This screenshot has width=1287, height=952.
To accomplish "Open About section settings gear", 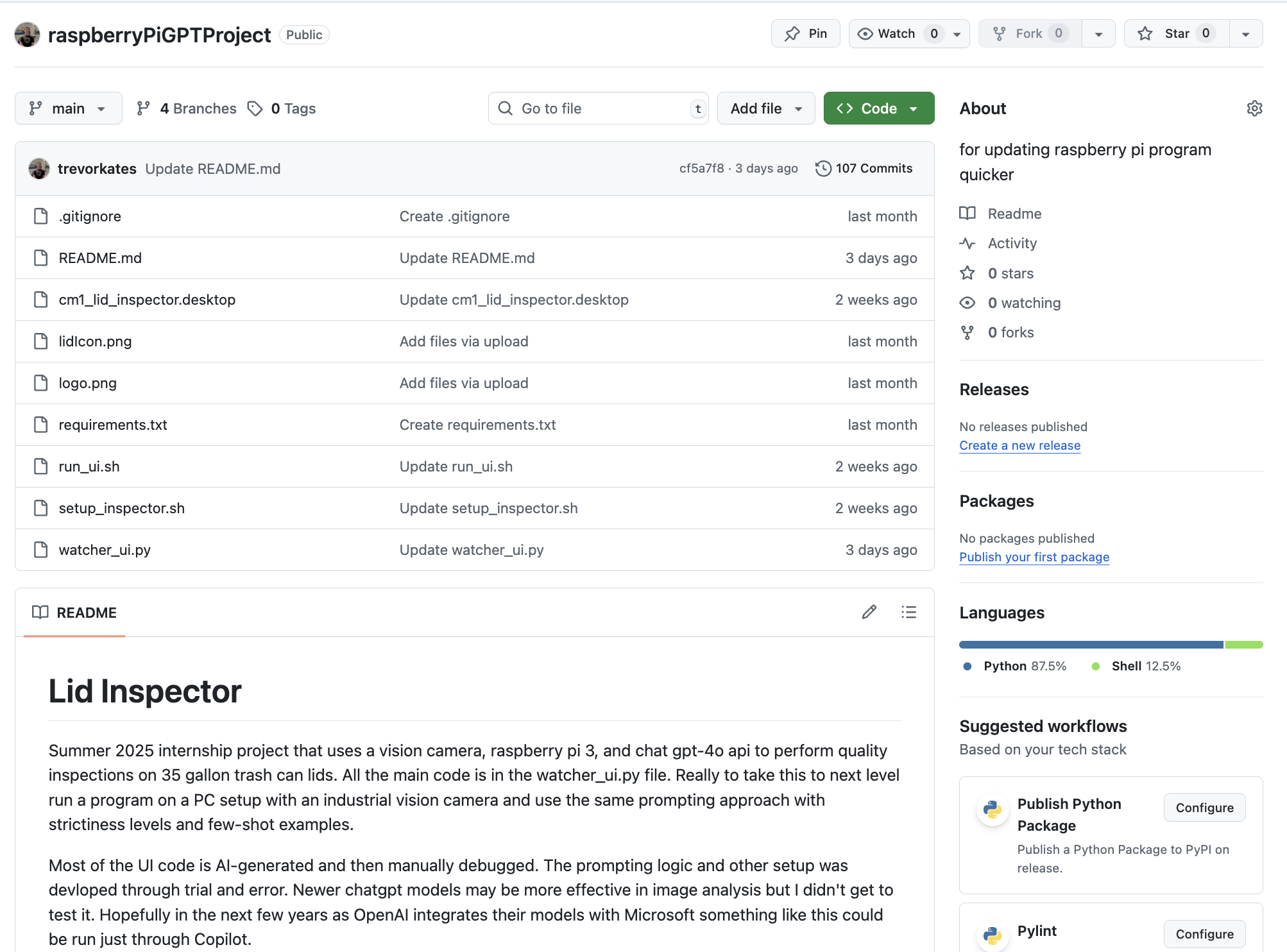I will click(1254, 108).
